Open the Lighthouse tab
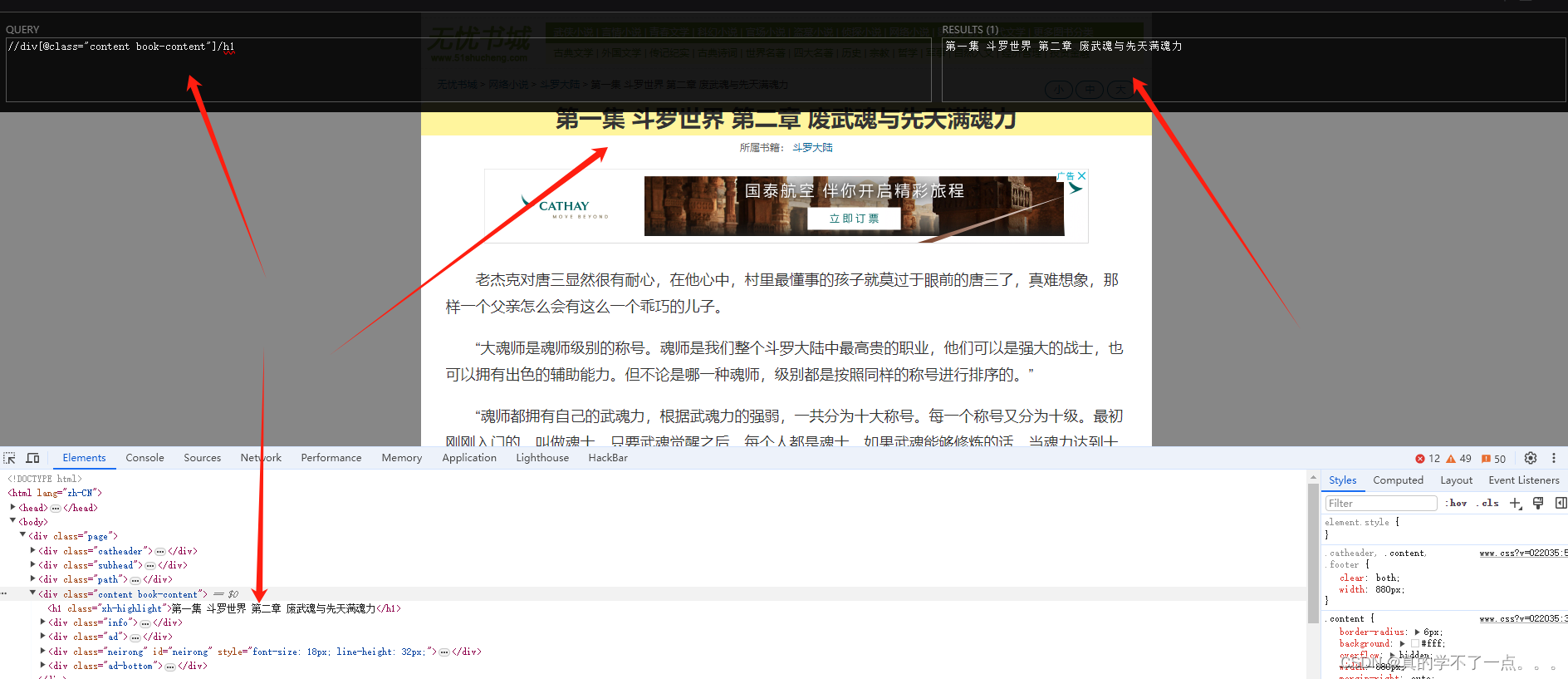 [541, 458]
